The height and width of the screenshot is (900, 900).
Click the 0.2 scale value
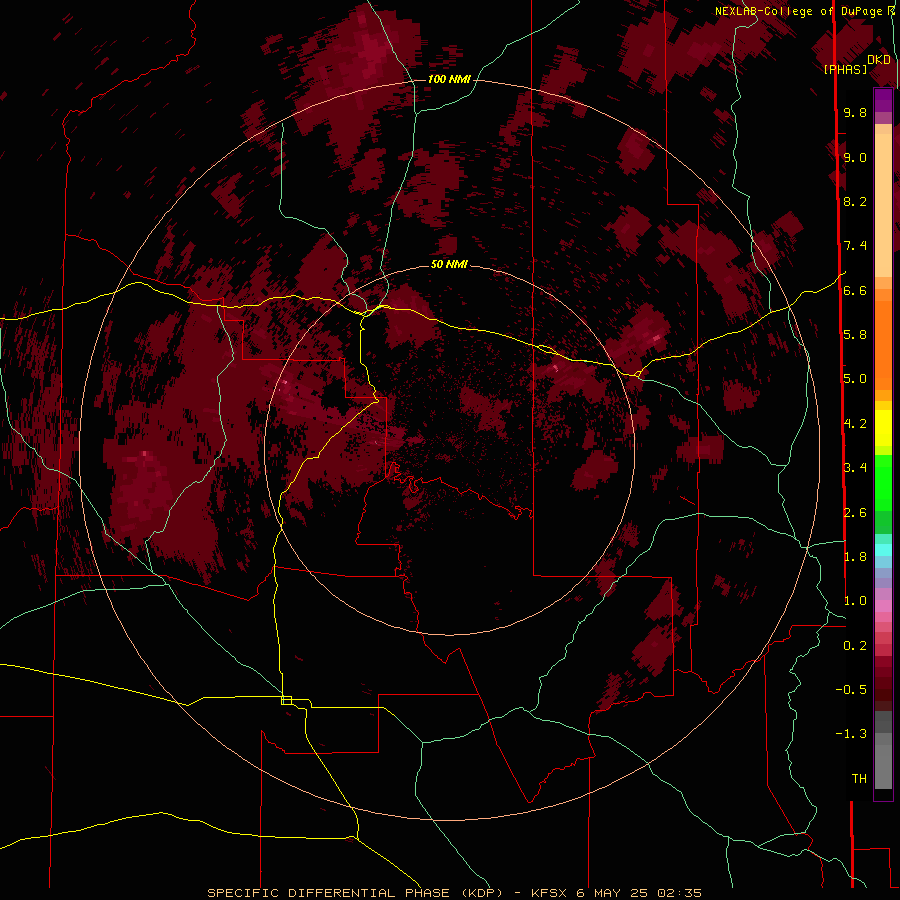pyautogui.click(x=855, y=646)
